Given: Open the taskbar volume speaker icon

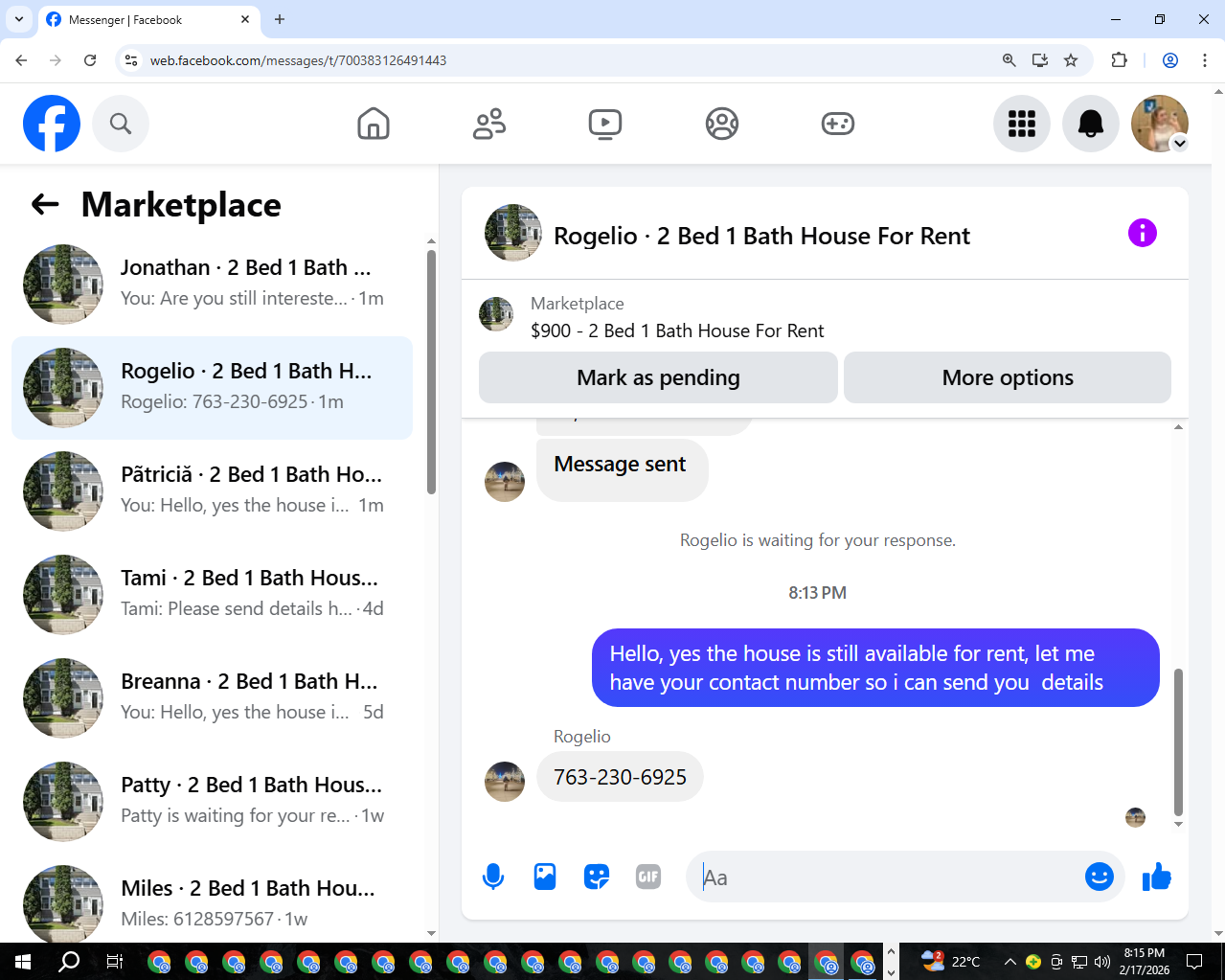Looking at the screenshot, I should click(x=1102, y=962).
